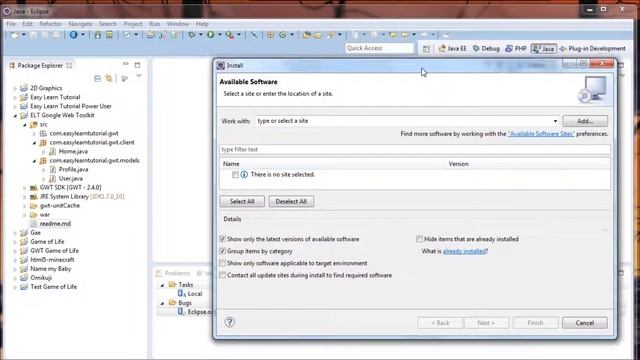Check the 'There is no site selected' checkbox
The image size is (640, 360).
[235, 175]
